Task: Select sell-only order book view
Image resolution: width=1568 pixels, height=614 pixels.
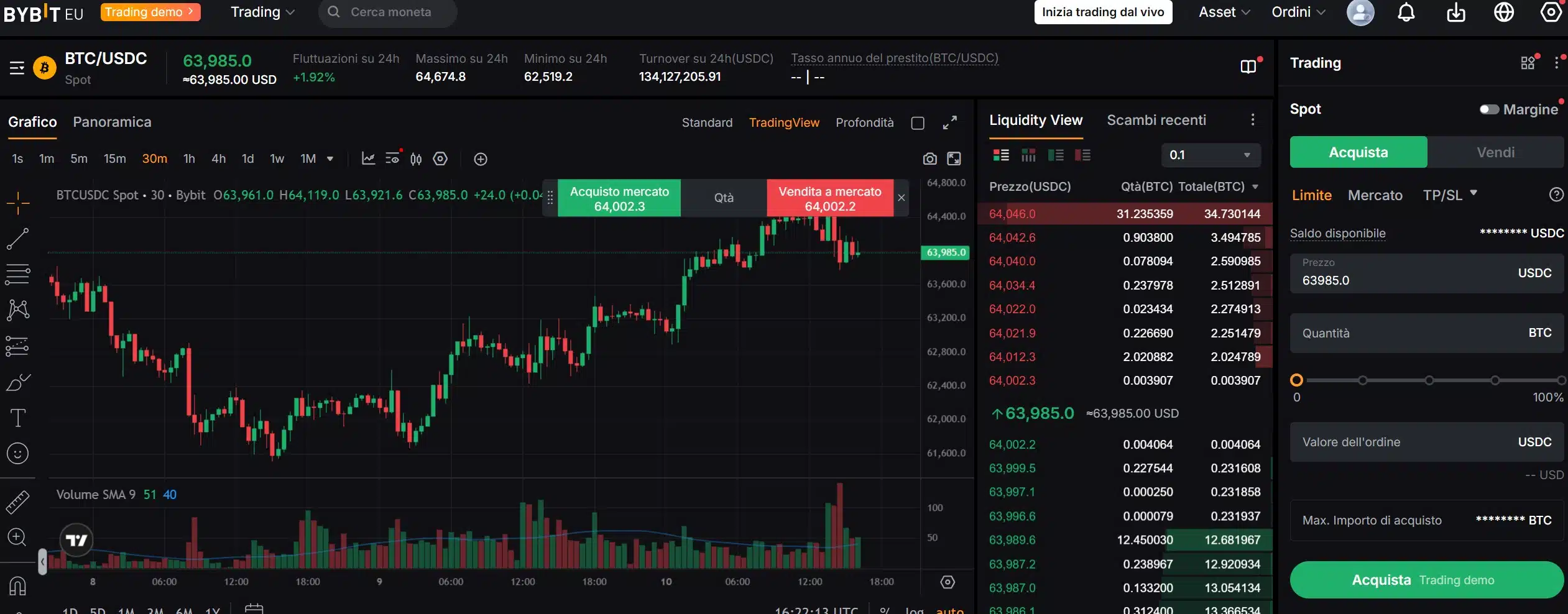Action: click(1082, 155)
